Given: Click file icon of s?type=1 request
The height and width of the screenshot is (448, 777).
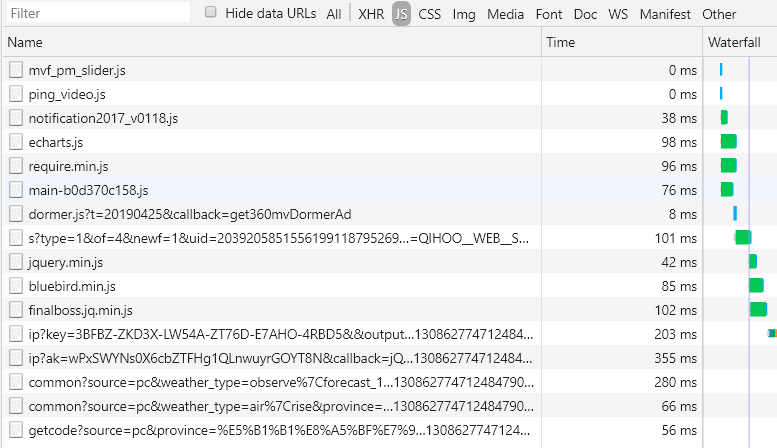Looking at the screenshot, I should 16,238.
